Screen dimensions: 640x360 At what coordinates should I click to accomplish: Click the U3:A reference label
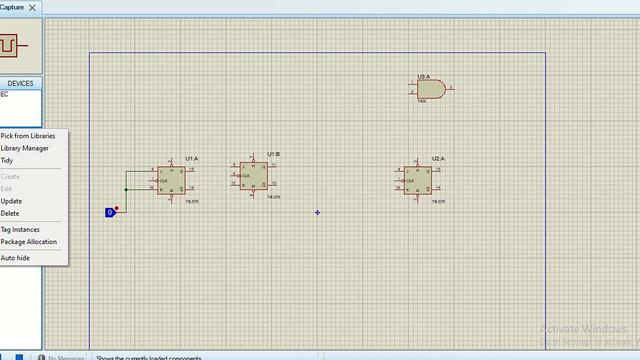[x=423, y=76]
